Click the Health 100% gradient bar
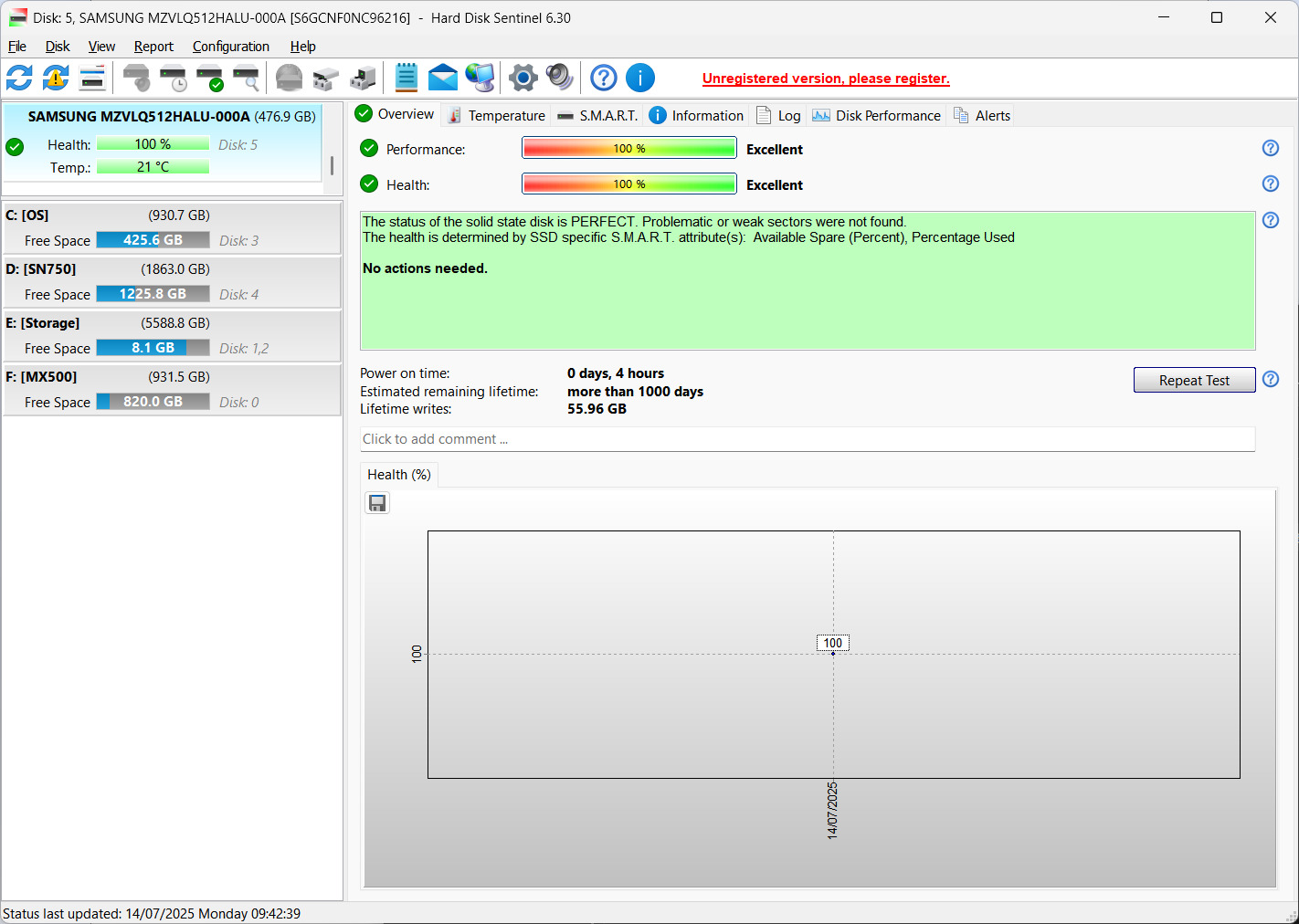This screenshot has height=924, width=1299. [629, 184]
